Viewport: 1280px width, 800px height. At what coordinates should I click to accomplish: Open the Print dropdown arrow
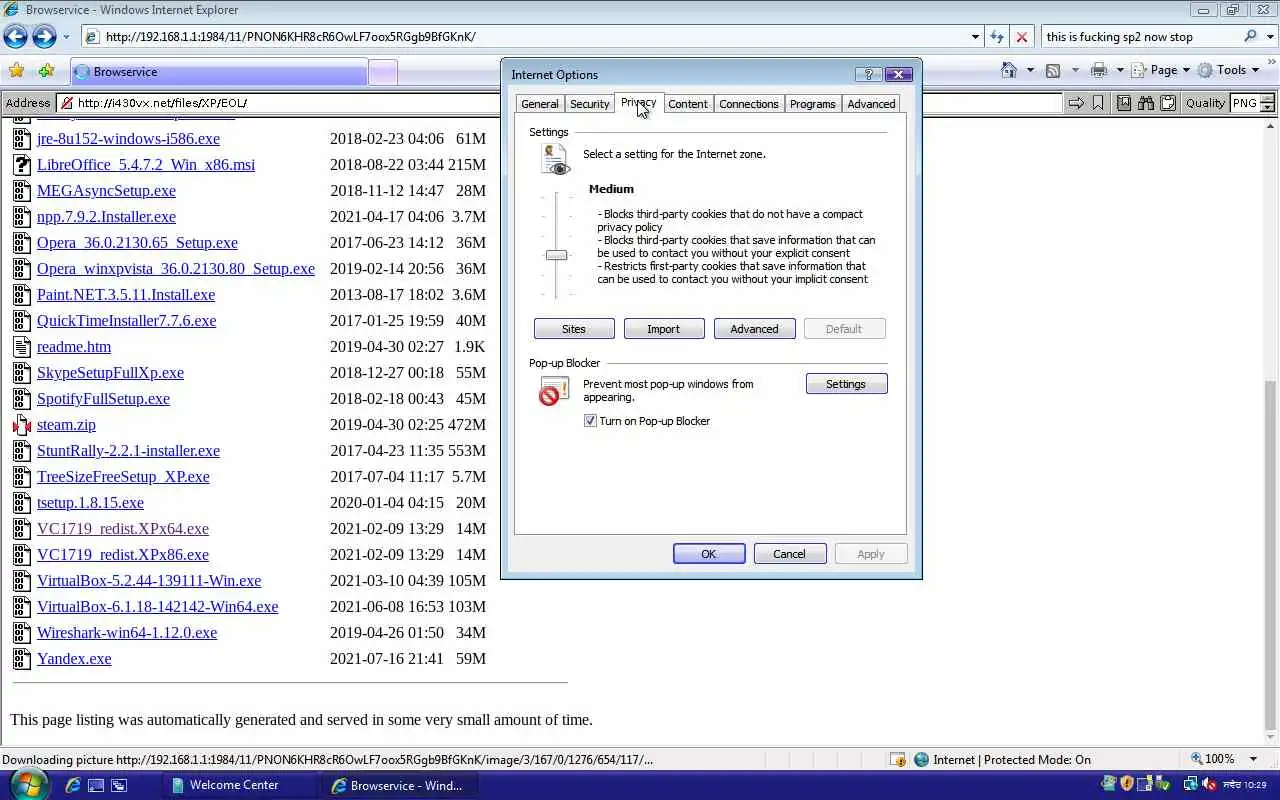[x=1120, y=70]
